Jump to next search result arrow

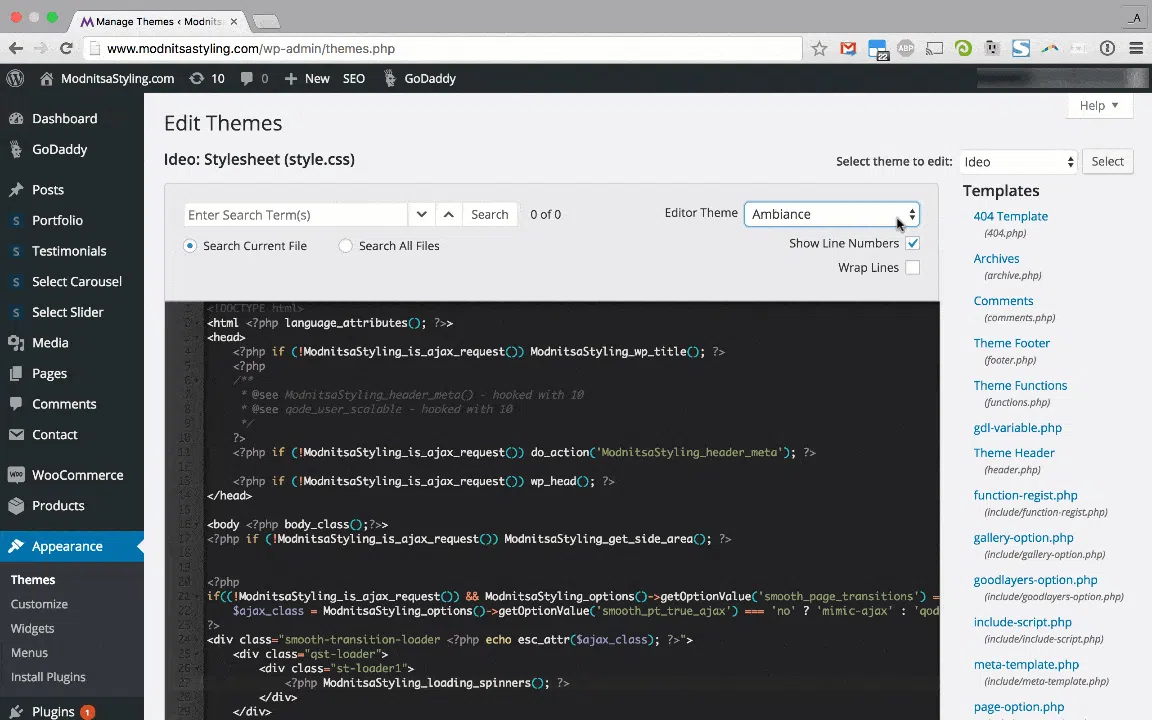(421, 215)
